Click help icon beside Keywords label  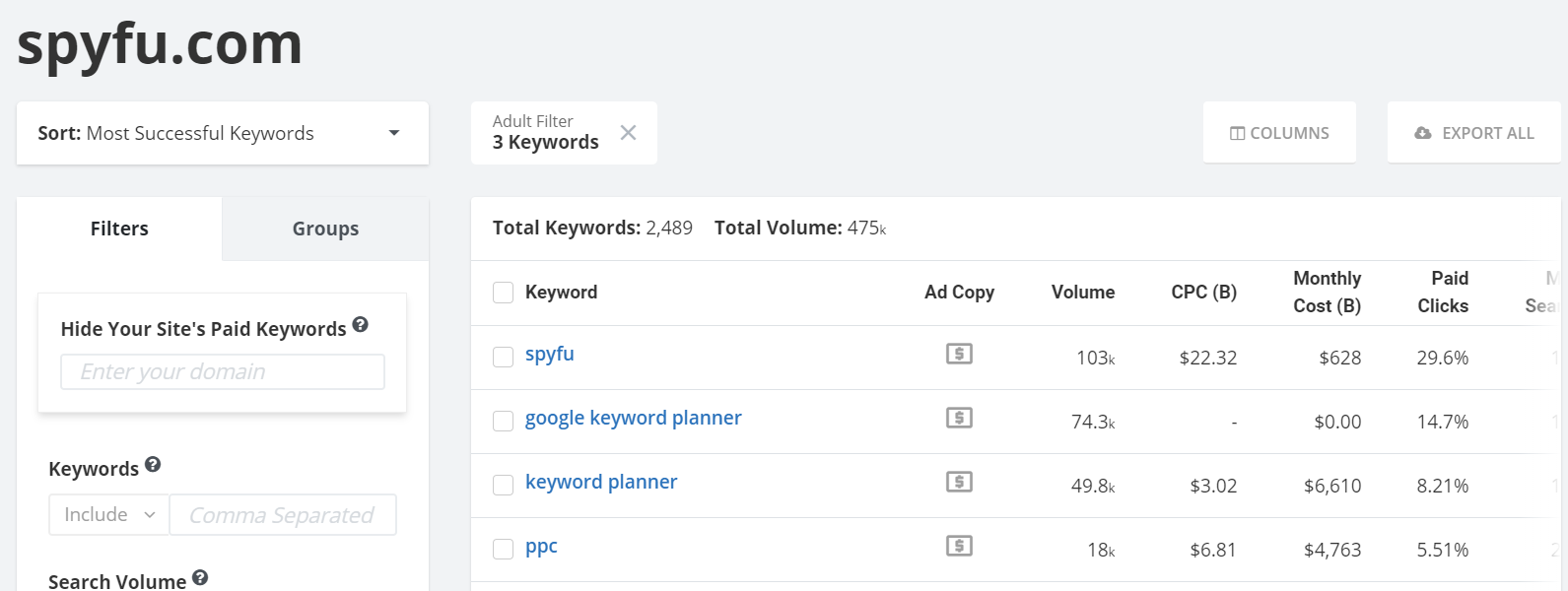[153, 464]
